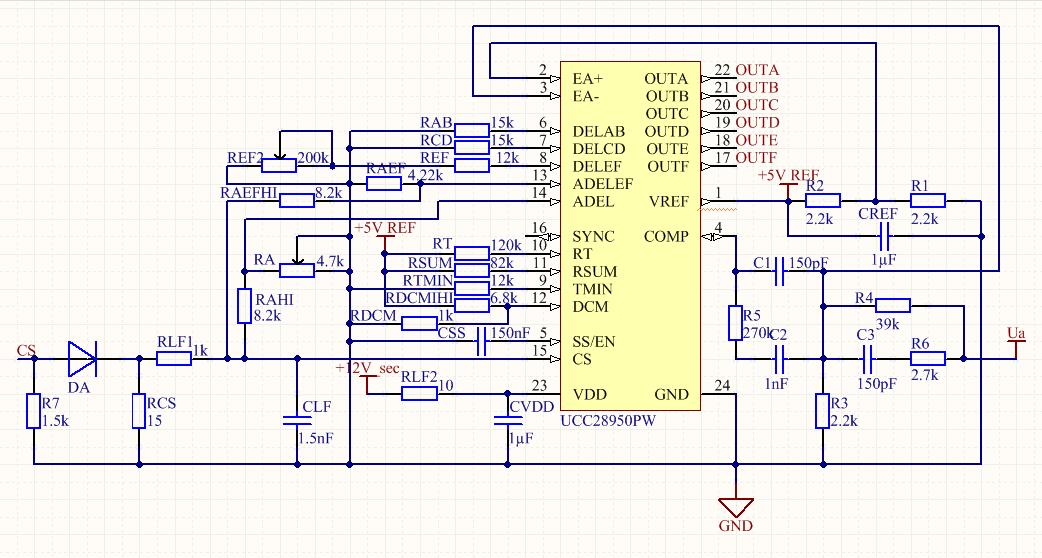Select the CLF capacitor symbol
This screenshot has width=1042, height=558.
coord(297,420)
